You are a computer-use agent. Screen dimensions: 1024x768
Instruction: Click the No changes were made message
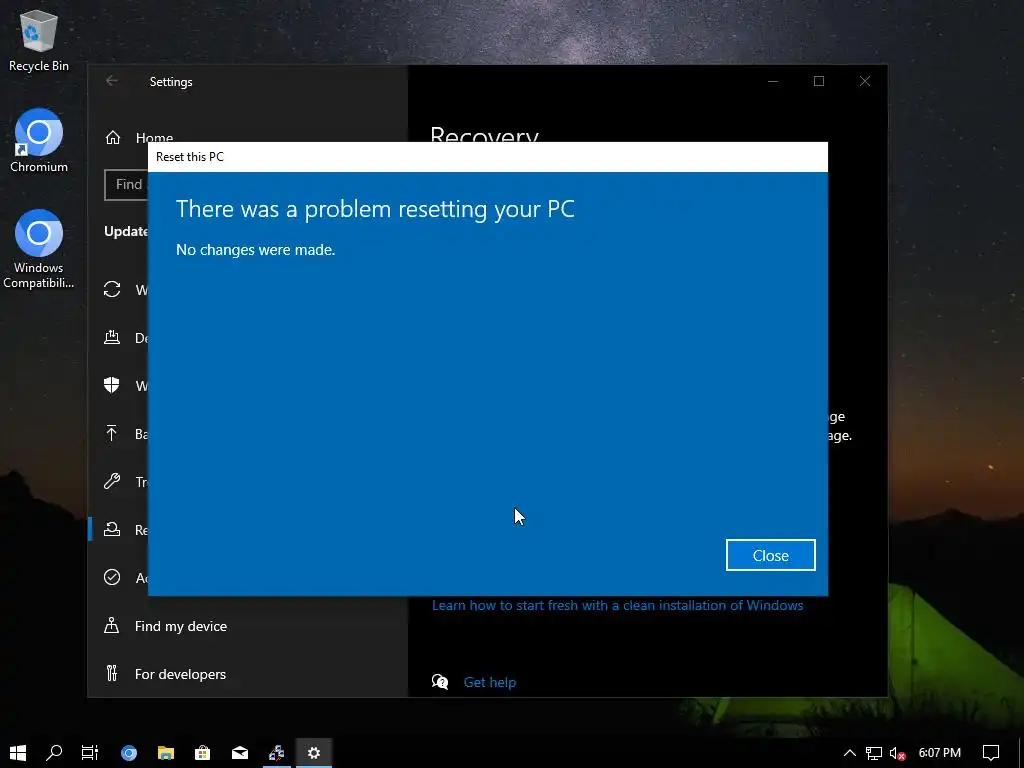[x=255, y=250]
